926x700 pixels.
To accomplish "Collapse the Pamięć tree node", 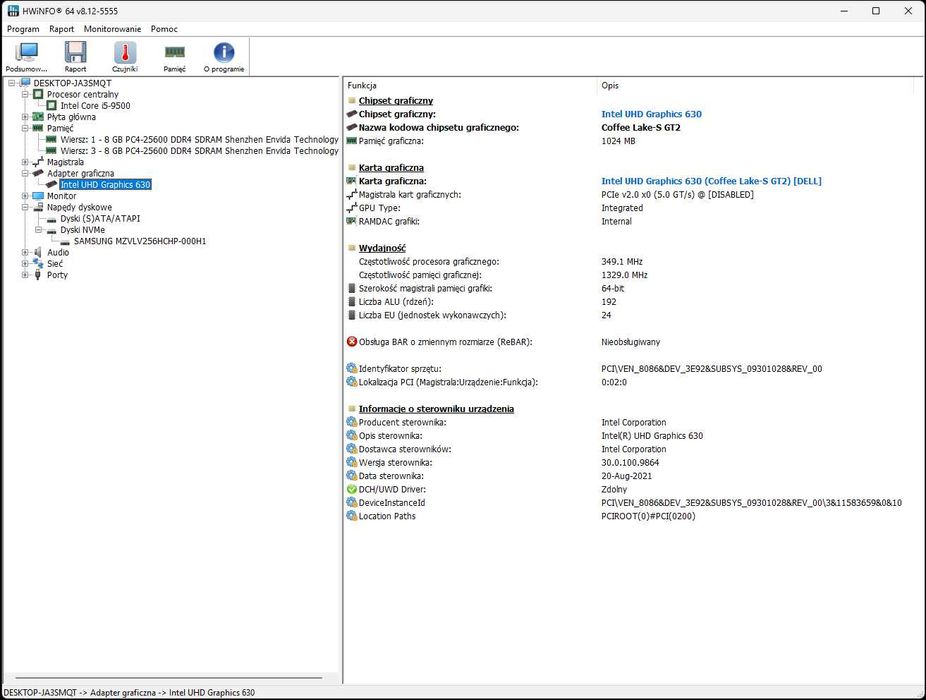I will tap(25, 128).
